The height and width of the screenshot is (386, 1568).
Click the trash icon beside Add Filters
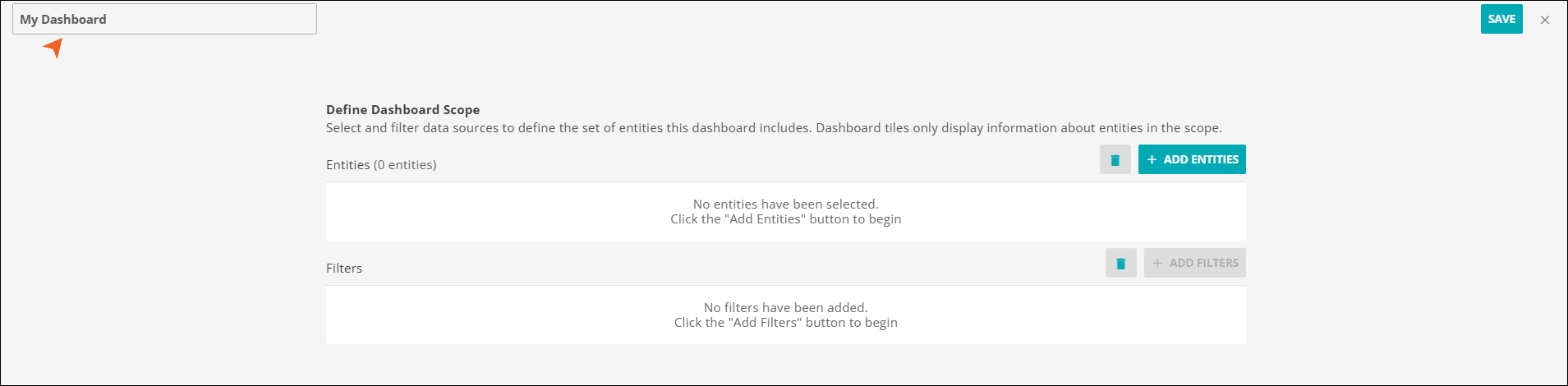pos(1120,264)
